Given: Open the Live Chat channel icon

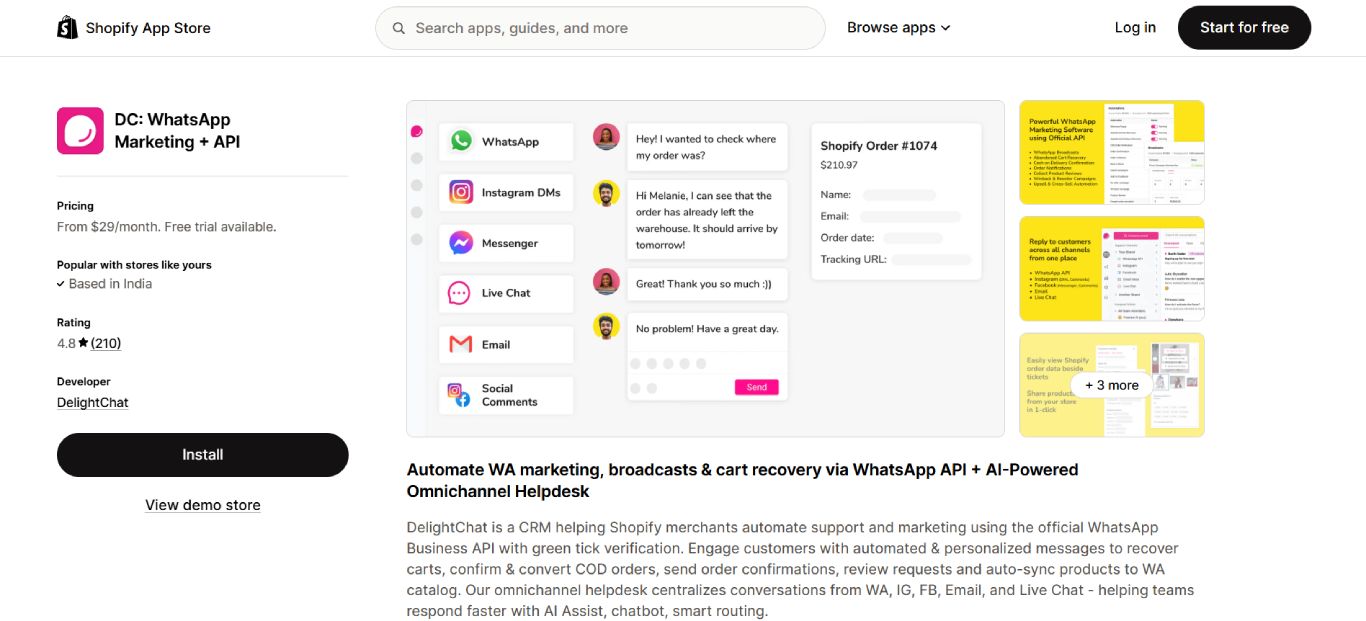Looking at the screenshot, I should point(461,292).
